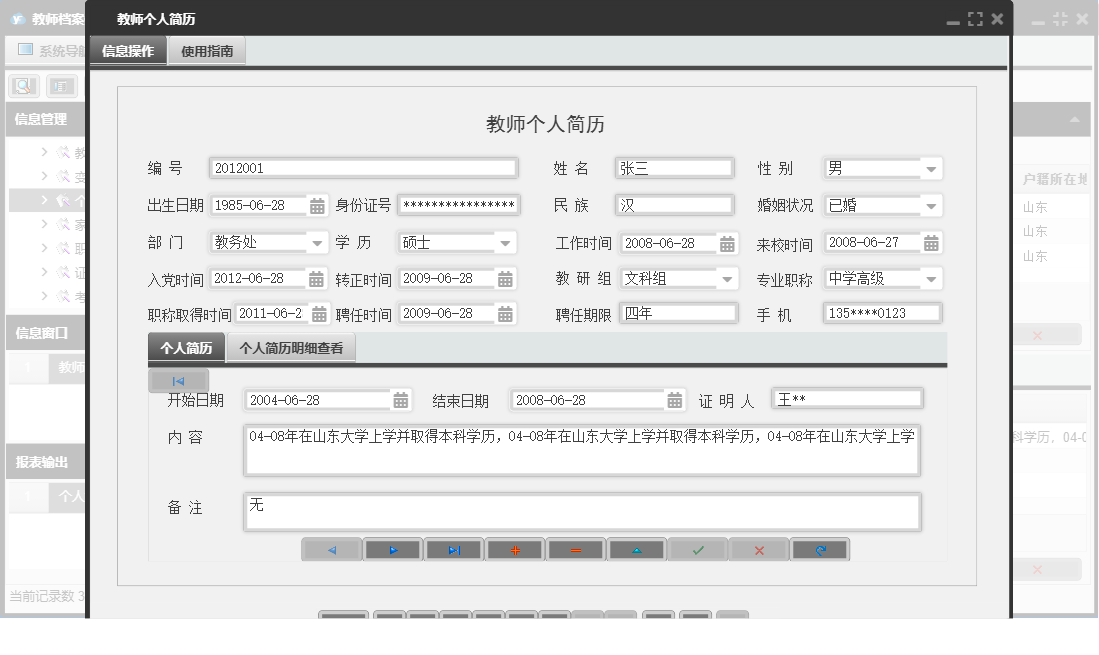Click search icon in background toolbar
1099x655 pixels.
click(x=24, y=86)
